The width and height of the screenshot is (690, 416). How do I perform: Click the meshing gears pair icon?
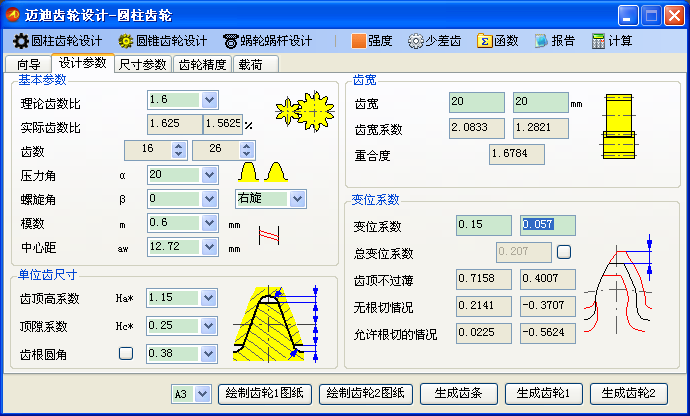[305, 111]
